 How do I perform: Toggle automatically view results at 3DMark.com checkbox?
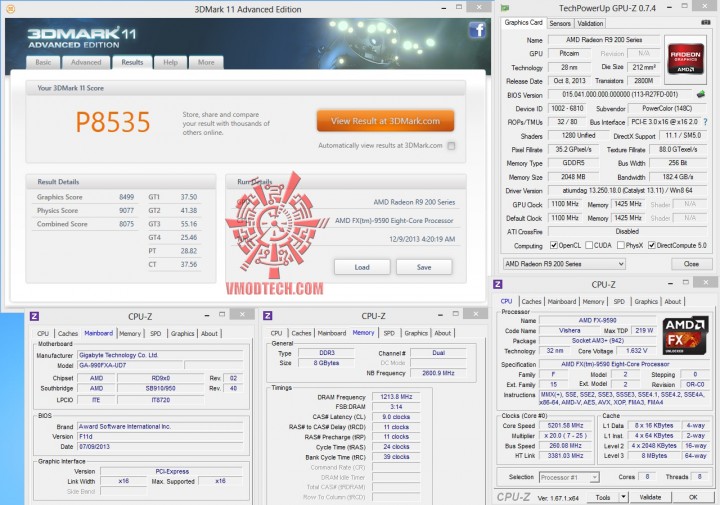tap(451, 146)
